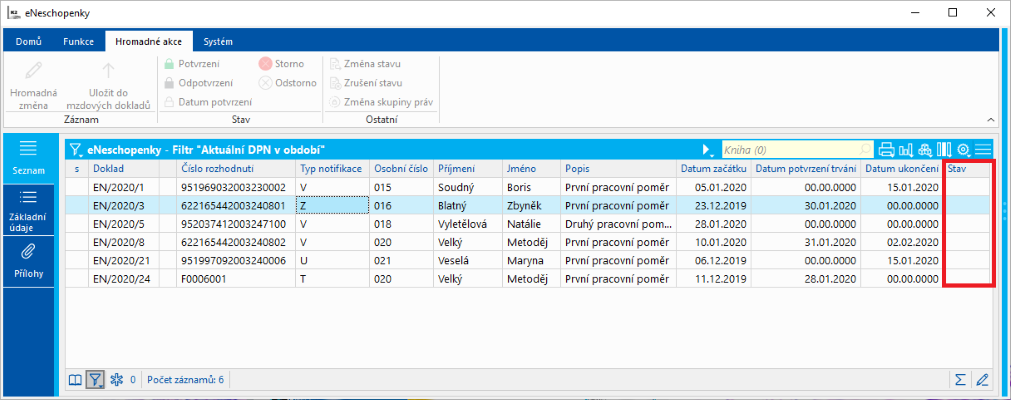Collapse the ribbon with the chevron
Screen dimensions: 1011x400
[990, 120]
